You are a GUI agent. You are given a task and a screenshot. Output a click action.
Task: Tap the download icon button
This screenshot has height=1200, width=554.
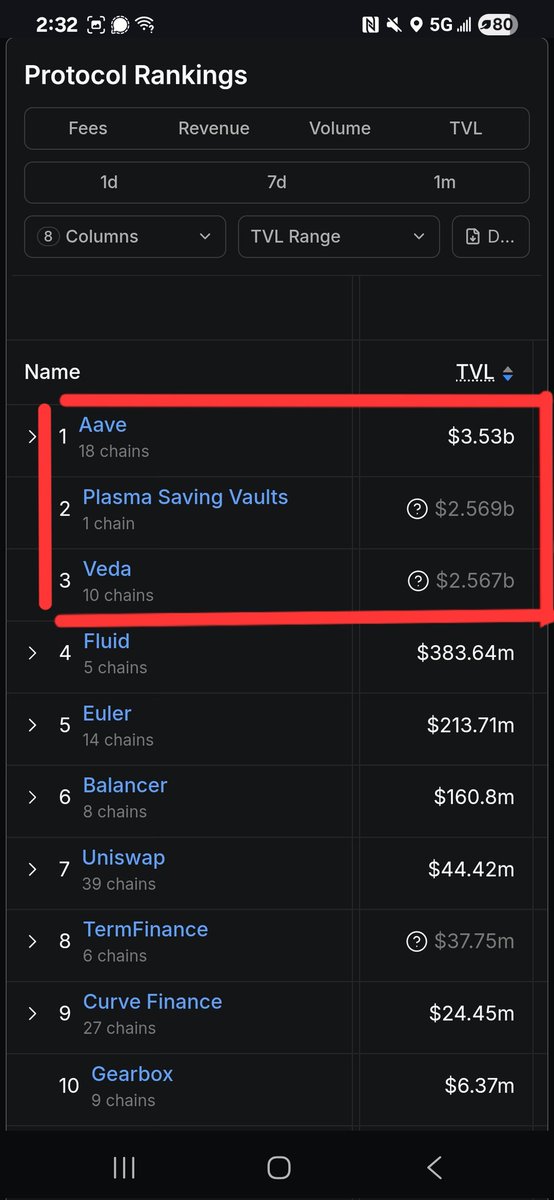tap(491, 237)
